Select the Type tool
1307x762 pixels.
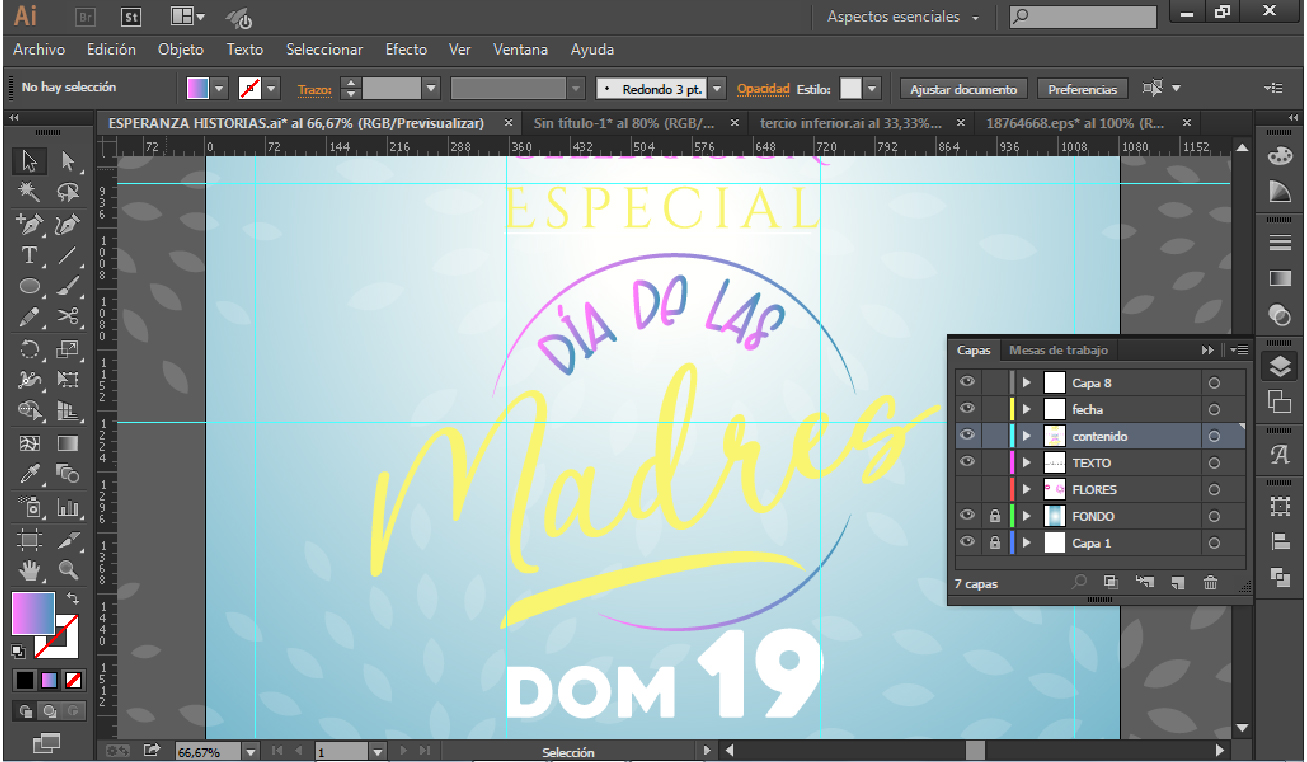[x=30, y=256]
